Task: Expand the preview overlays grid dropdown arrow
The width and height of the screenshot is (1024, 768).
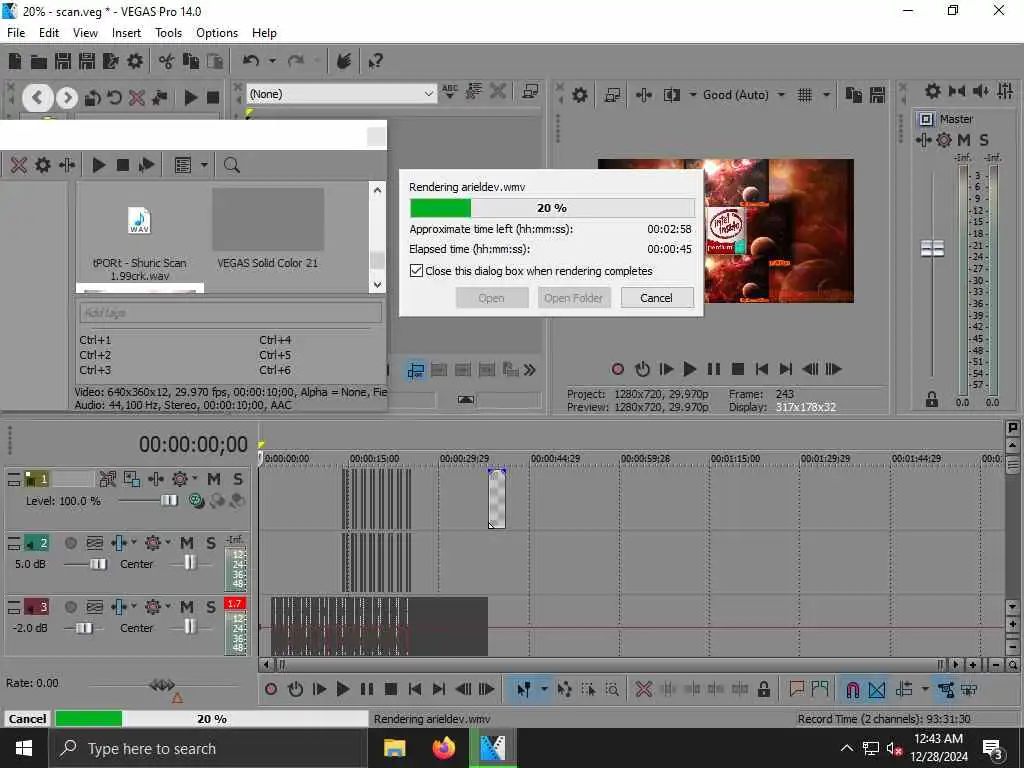Action: [825, 95]
